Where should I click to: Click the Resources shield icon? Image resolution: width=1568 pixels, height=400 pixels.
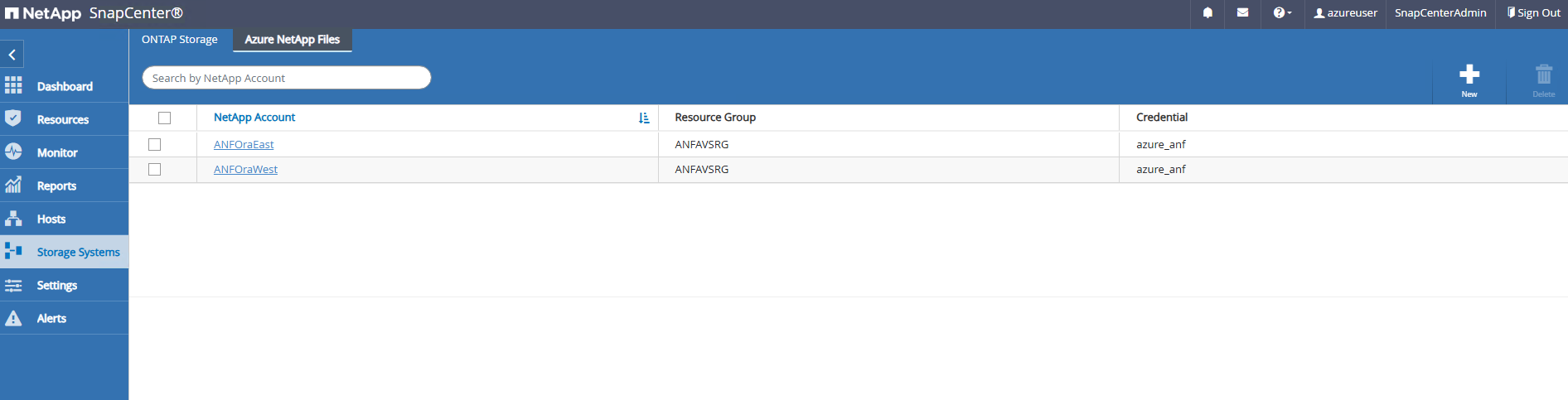coord(13,118)
